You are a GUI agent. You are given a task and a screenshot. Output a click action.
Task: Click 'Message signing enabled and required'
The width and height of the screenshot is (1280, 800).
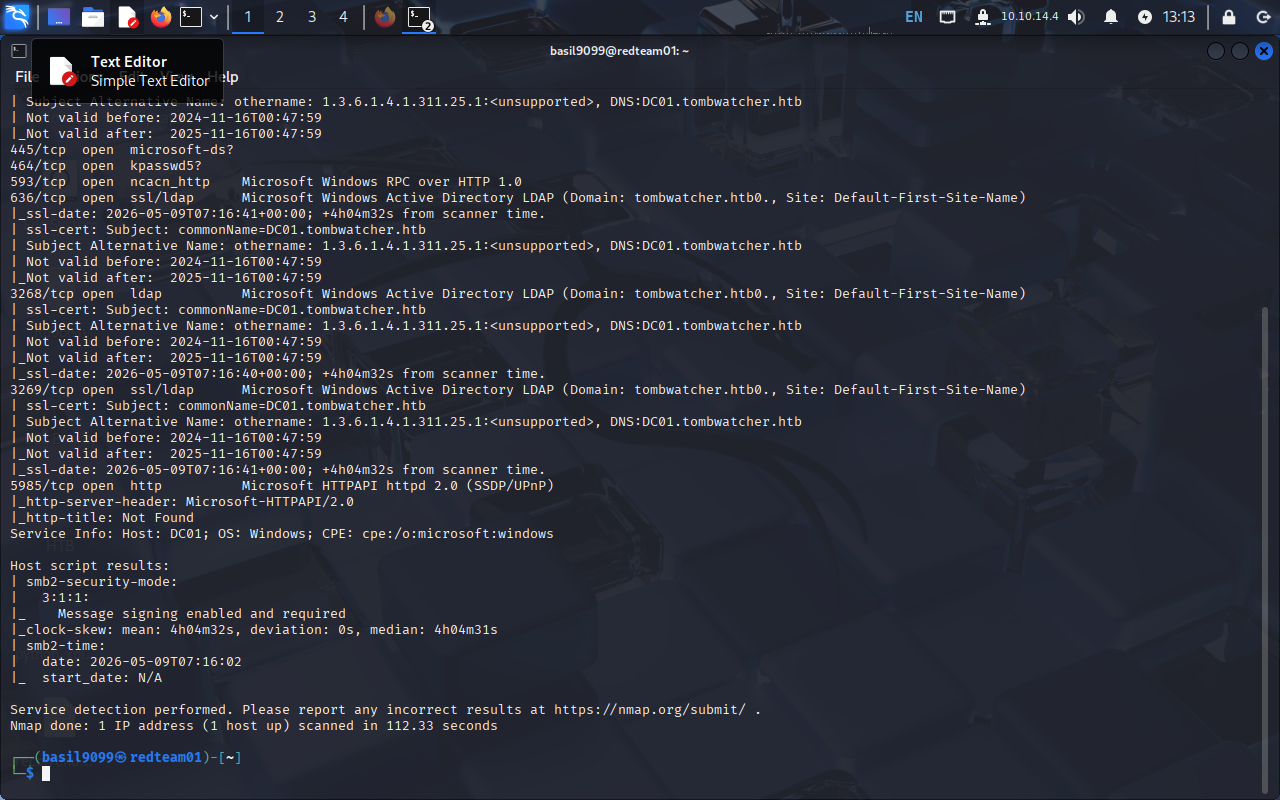[x=202, y=614]
